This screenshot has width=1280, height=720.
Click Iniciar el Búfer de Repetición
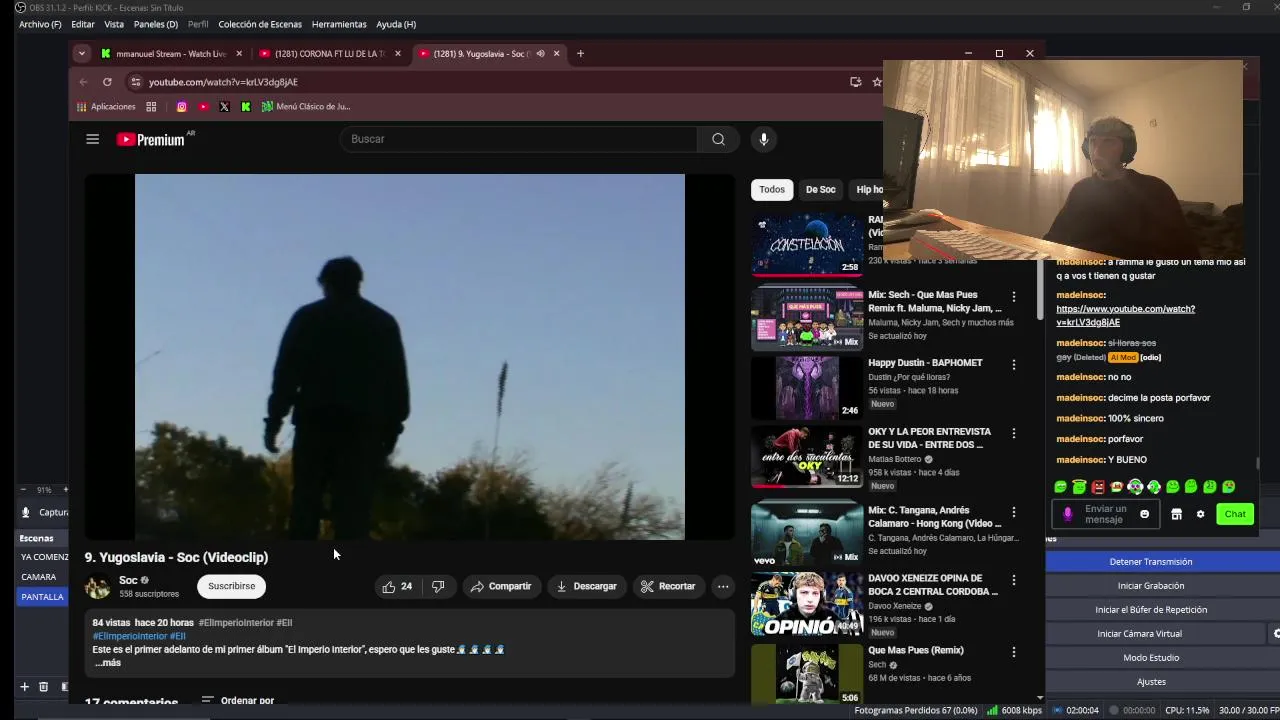click(x=1151, y=609)
